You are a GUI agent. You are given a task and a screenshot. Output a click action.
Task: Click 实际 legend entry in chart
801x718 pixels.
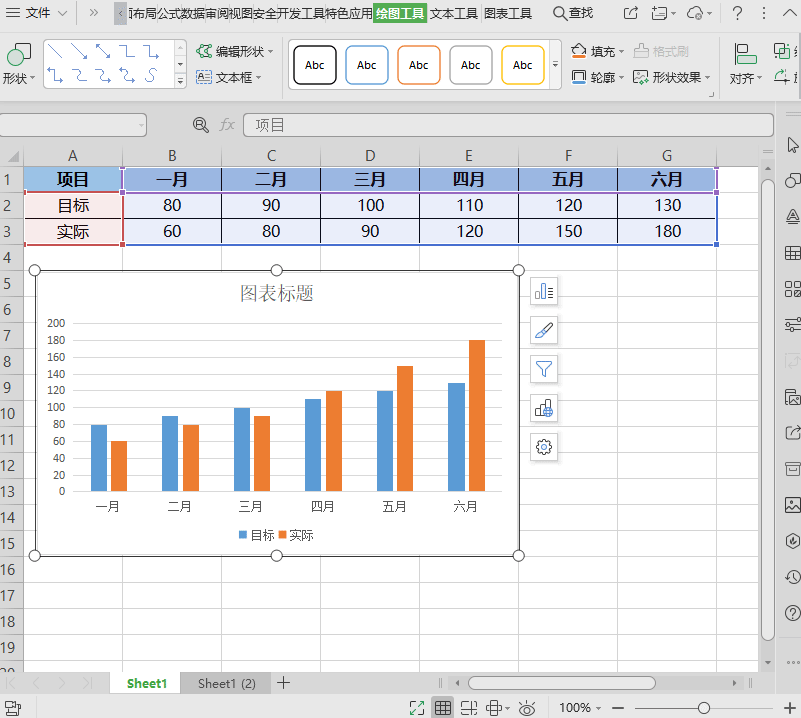point(296,535)
